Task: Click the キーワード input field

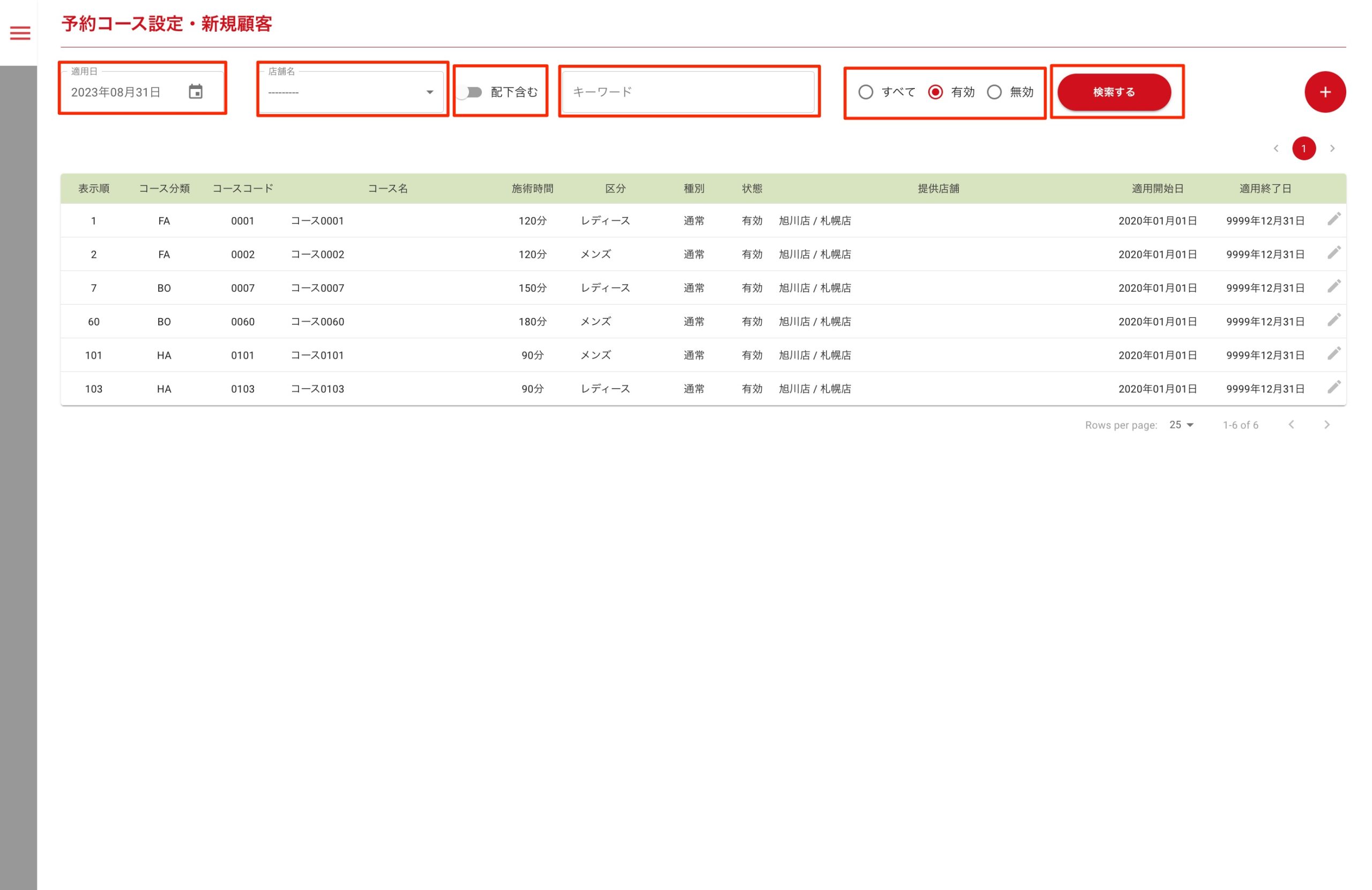Action: pyautogui.click(x=688, y=92)
